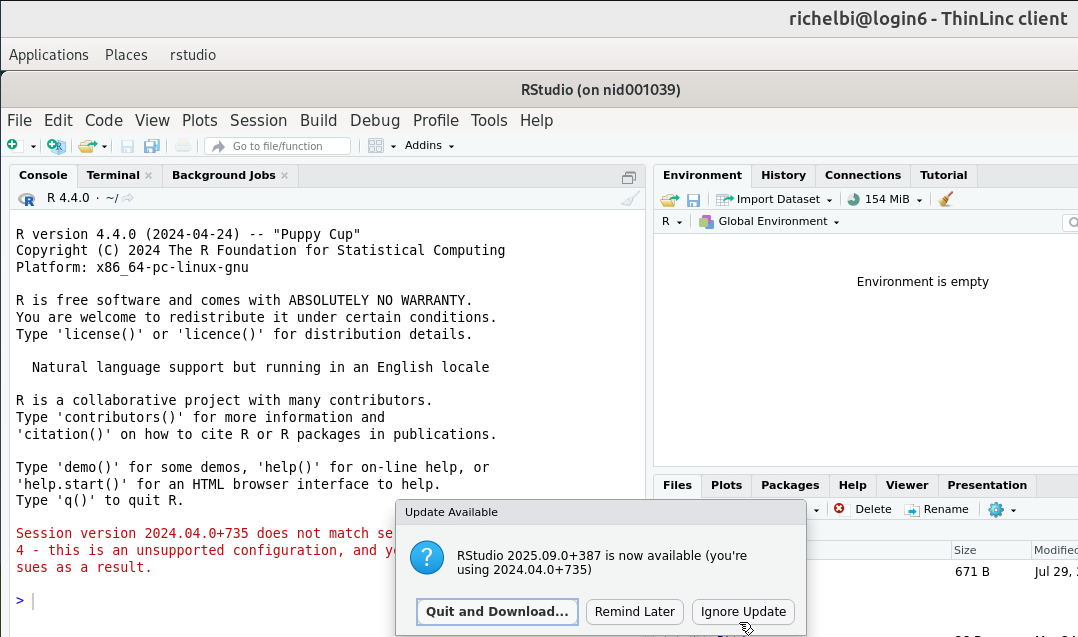The height and width of the screenshot is (637, 1078).
Task: Open the Session menu
Action: (x=258, y=120)
